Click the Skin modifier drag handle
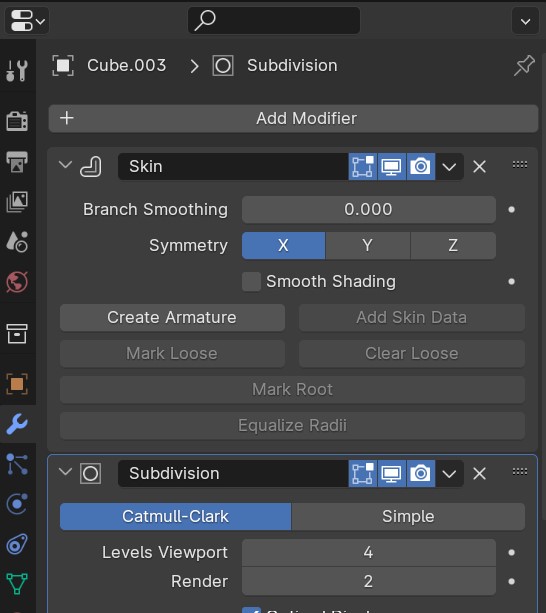This screenshot has height=613, width=546. point(519,165)
